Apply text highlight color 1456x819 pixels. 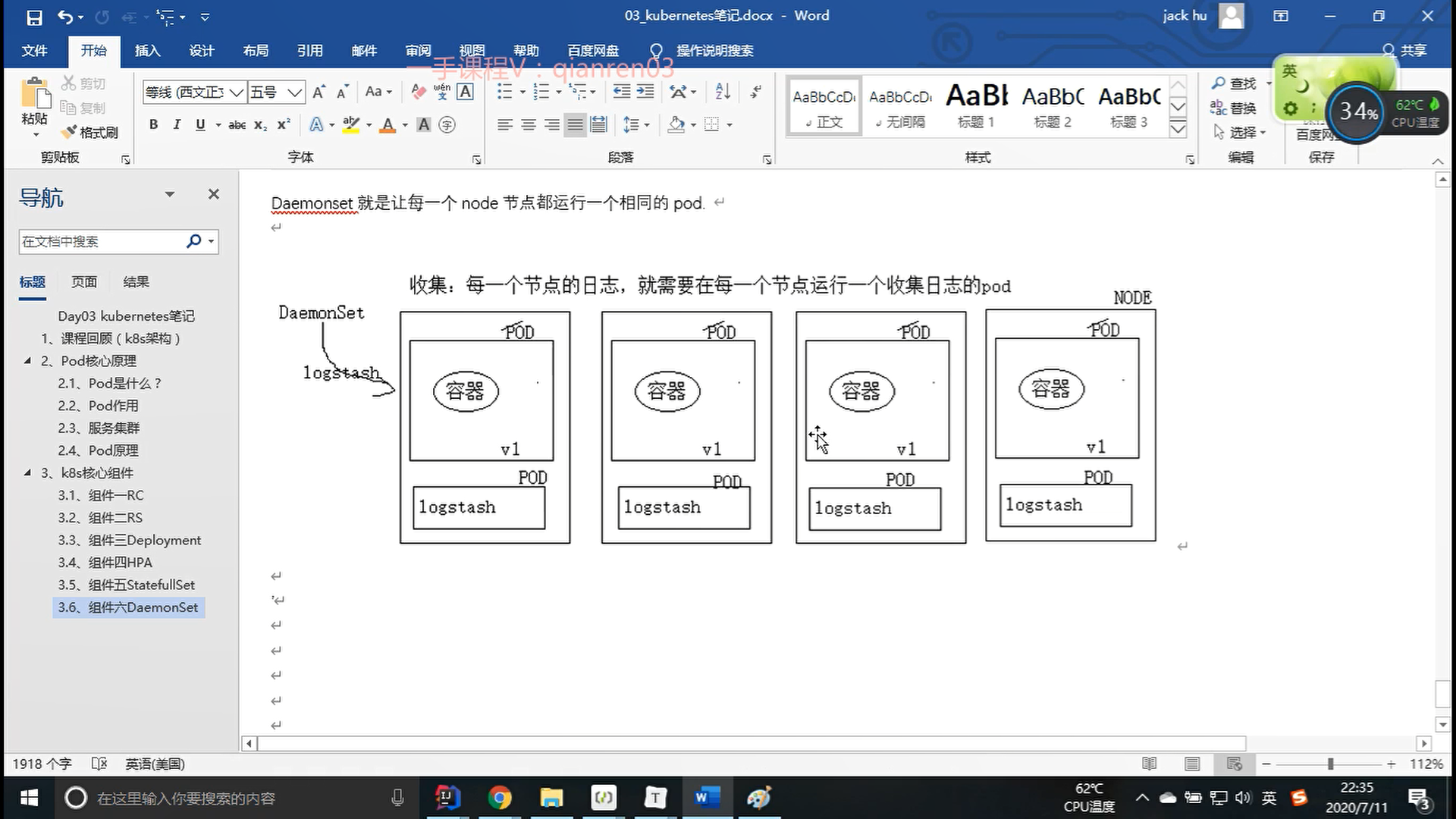pos(350,124)
